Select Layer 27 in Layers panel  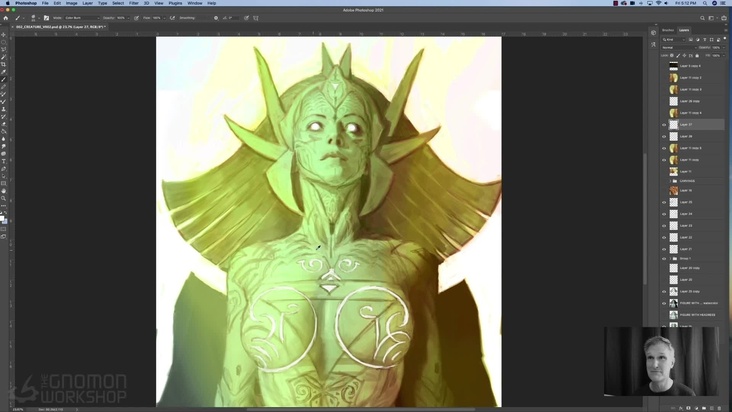(x=690, y=125)
